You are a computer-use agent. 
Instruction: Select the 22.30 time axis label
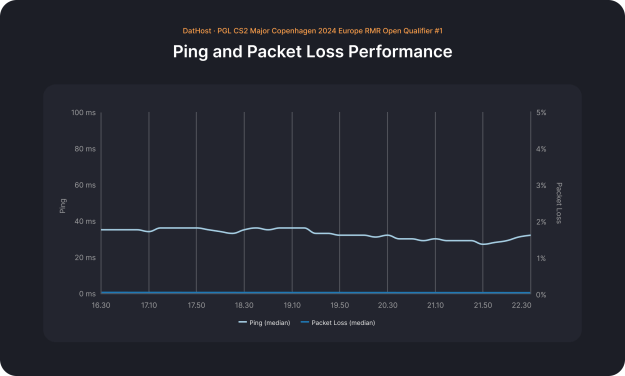(x=521, y=305)
